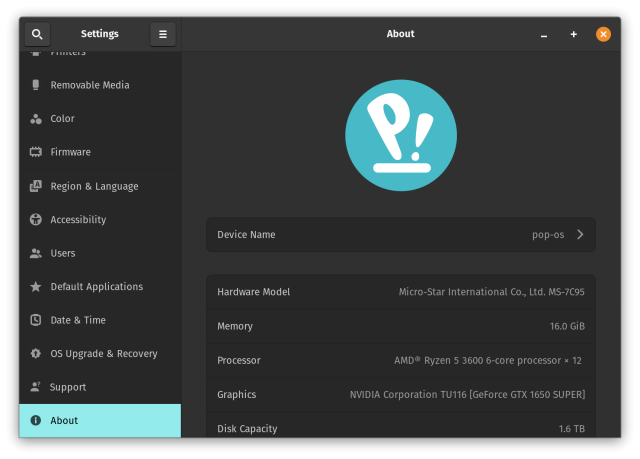The height and width of the screenshot is (459, 640).
Task: Open the Users panel
Action: [x=100, y=253]
